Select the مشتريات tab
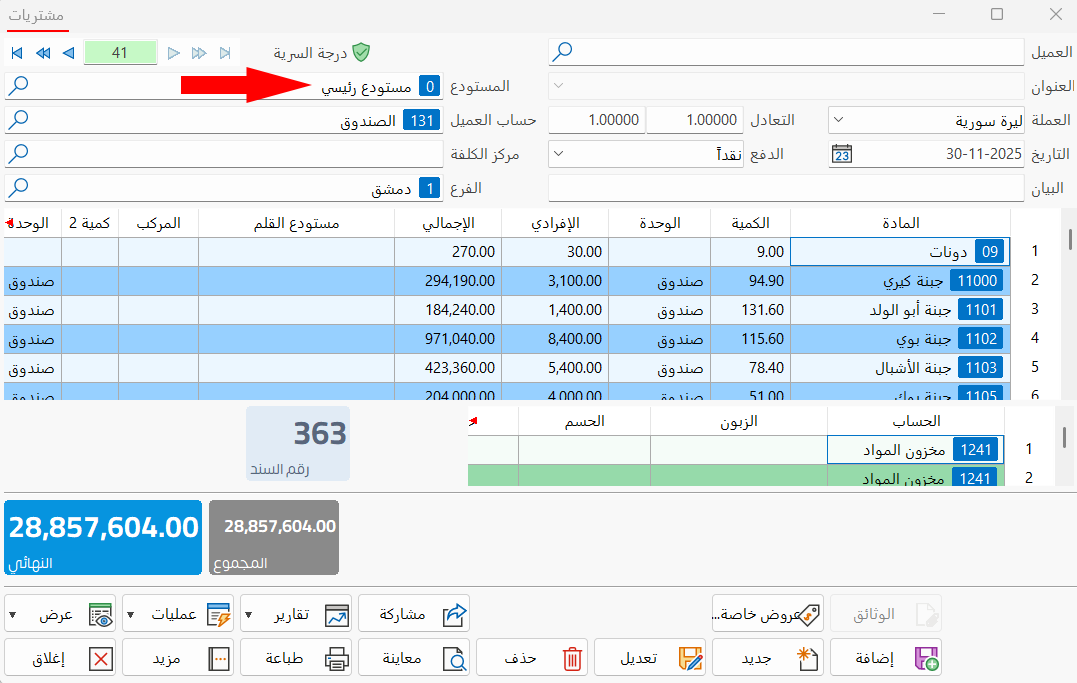This screenshot has height=683, width=1077. (37, 17)
